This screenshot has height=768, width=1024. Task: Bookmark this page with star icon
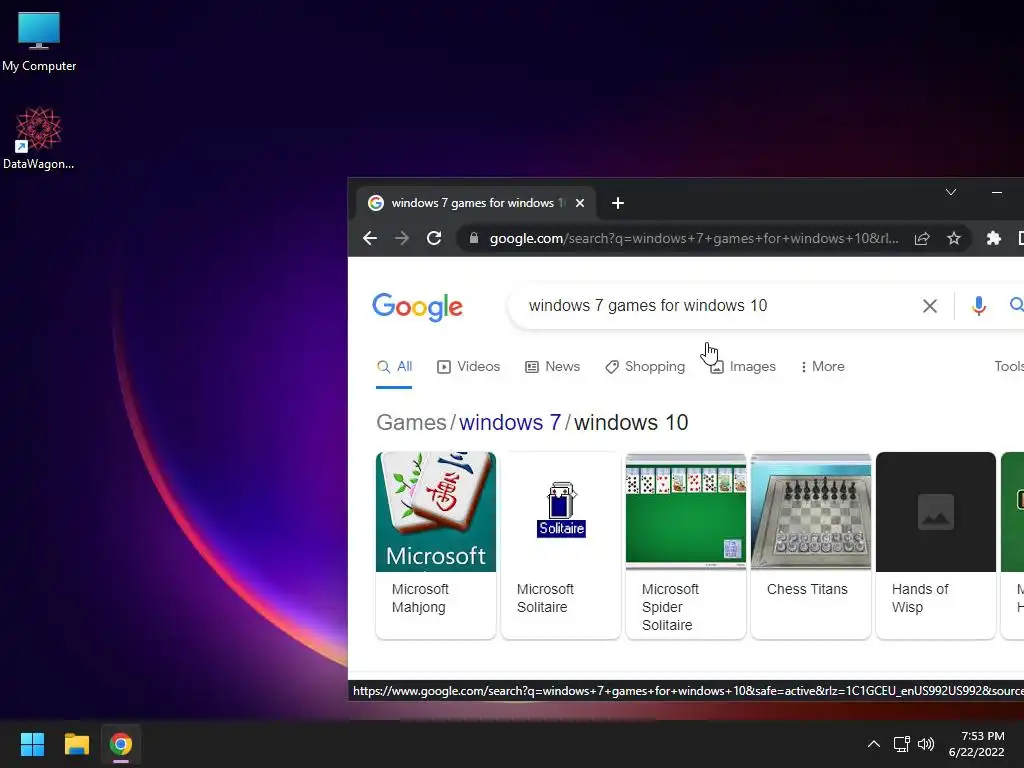coord(954,238)
